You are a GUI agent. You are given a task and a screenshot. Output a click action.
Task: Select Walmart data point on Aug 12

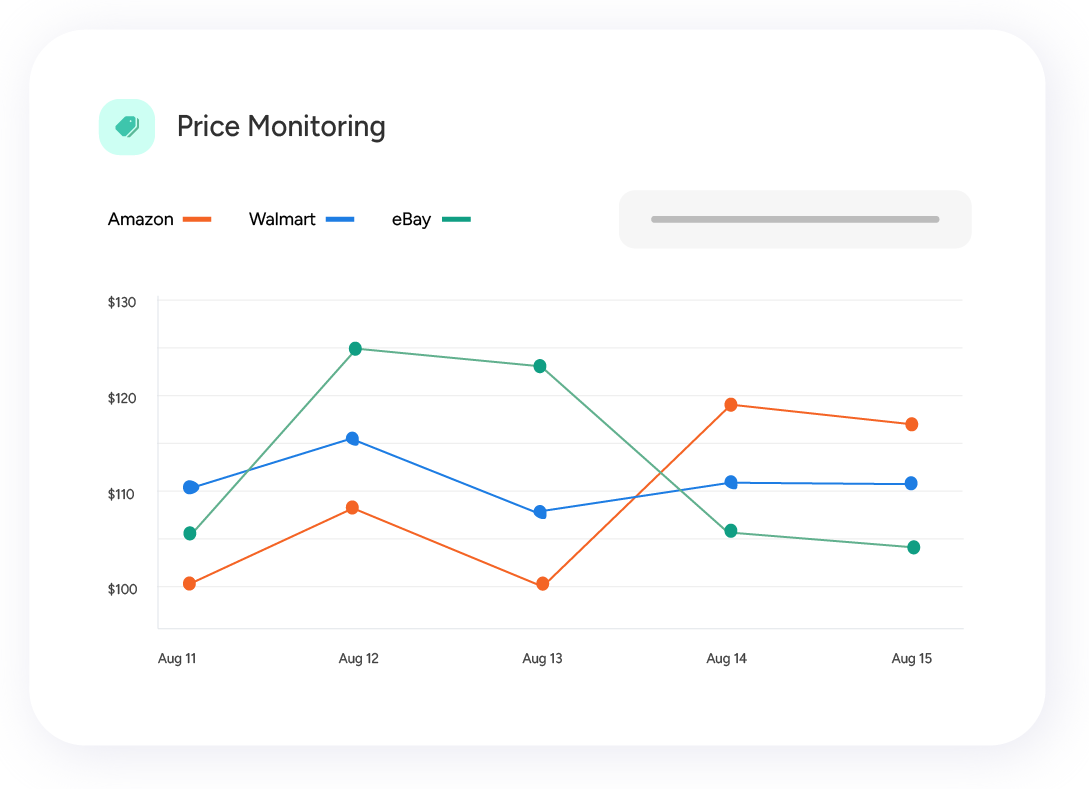[x=352, y=439]
